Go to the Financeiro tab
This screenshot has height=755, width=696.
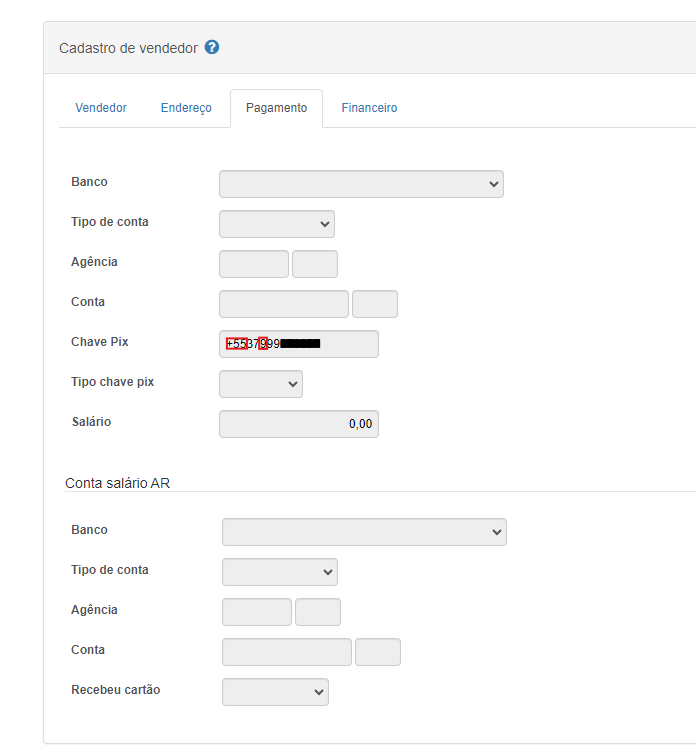369,108
